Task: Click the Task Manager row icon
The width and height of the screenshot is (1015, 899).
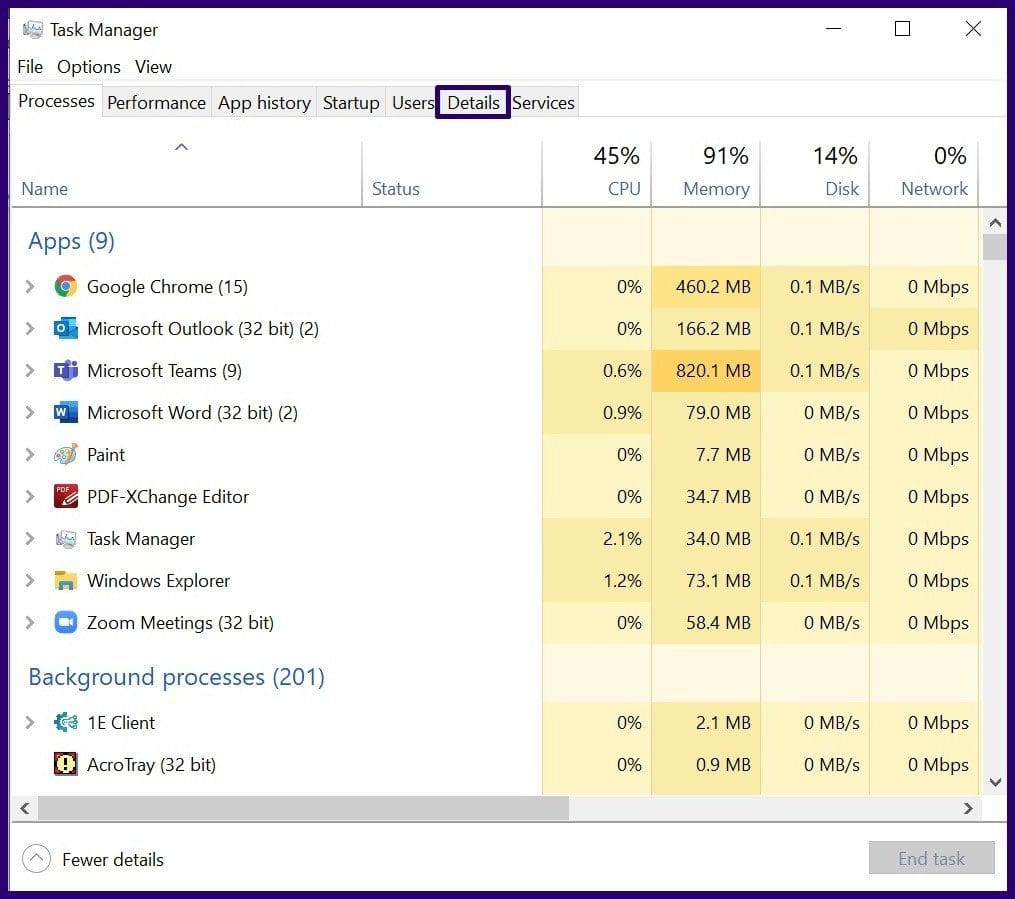Action: [x=65, y=538]
